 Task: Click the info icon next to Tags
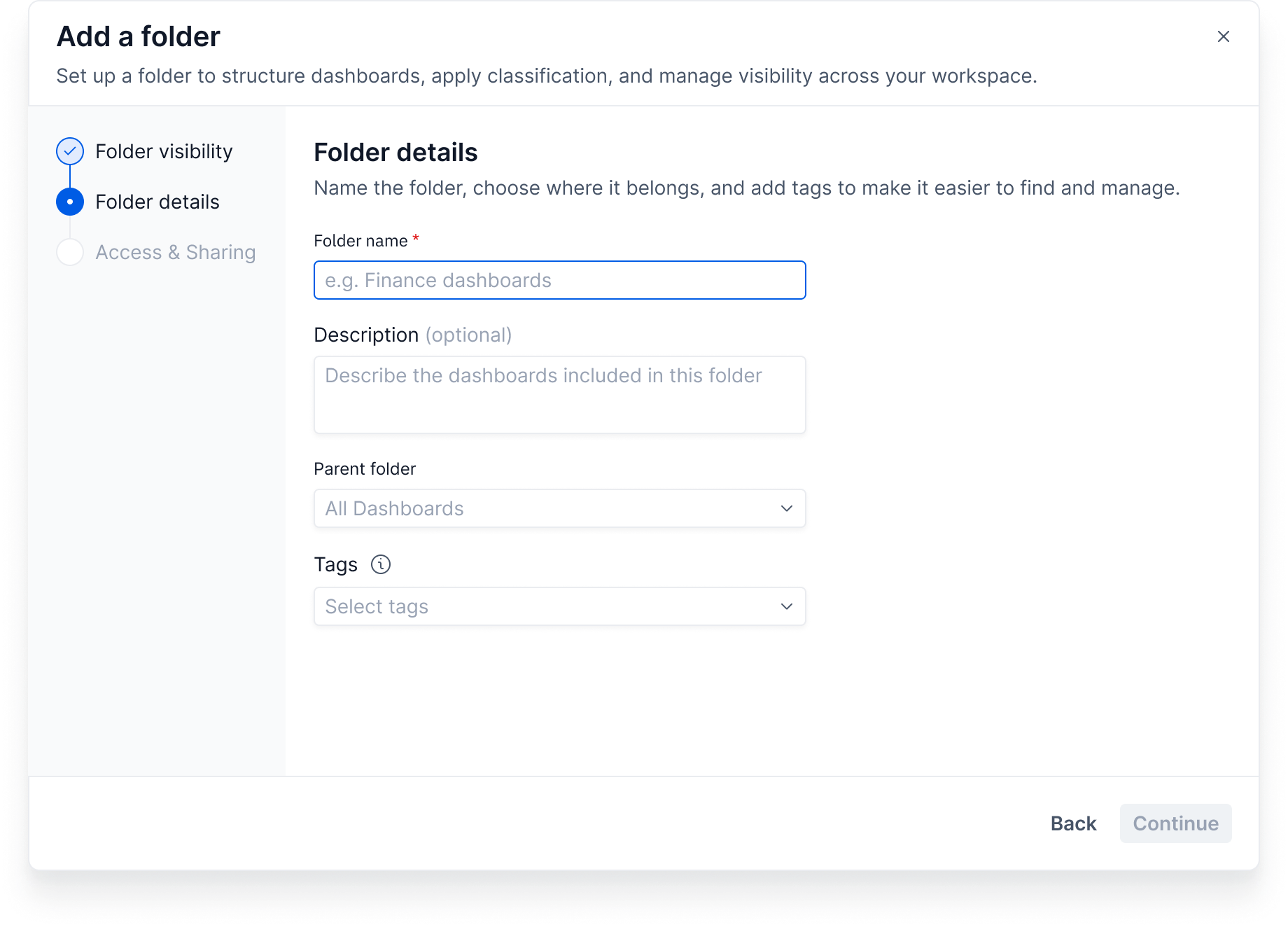(x=380, y=564)
